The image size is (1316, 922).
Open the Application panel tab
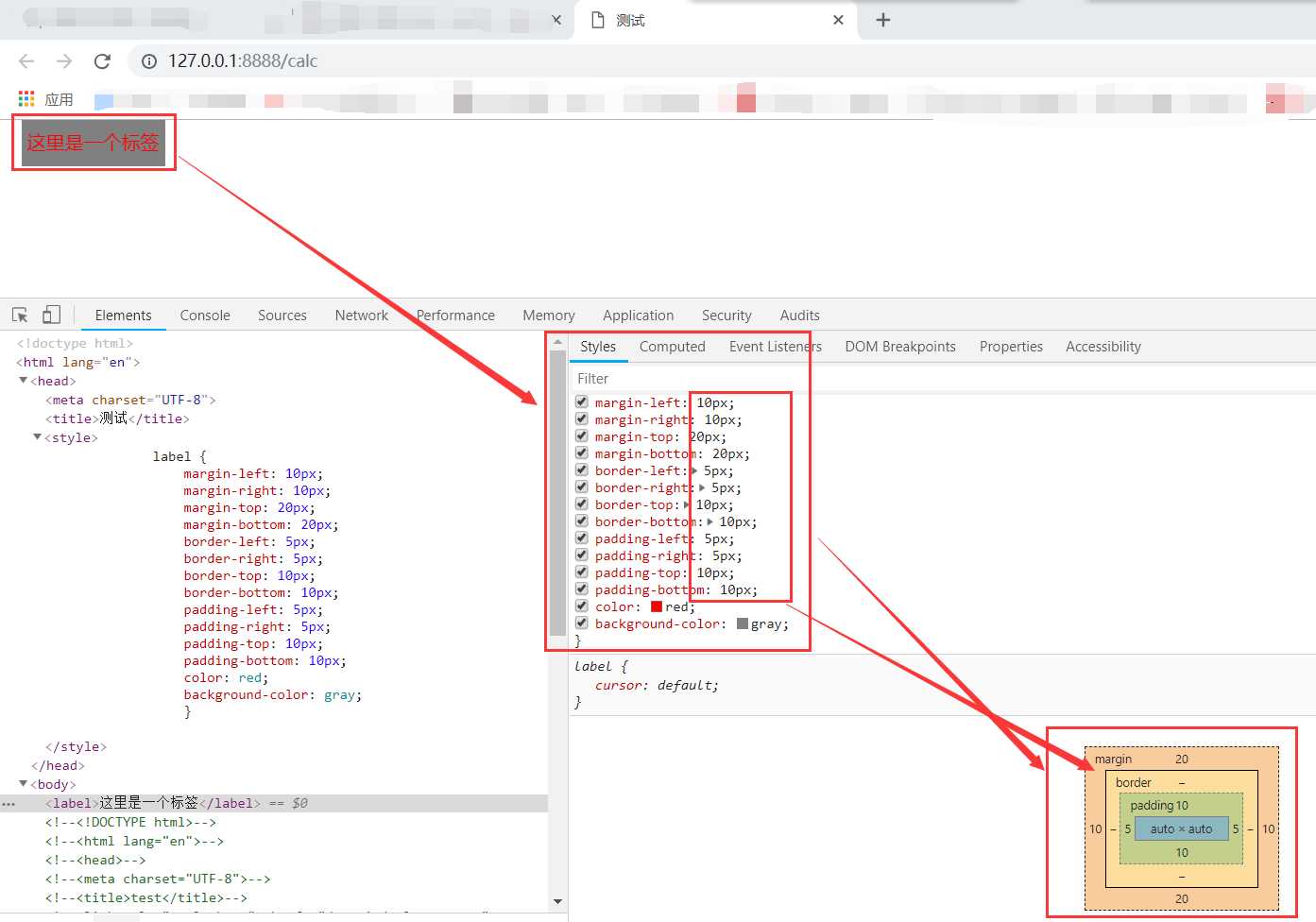click(639, 316)
